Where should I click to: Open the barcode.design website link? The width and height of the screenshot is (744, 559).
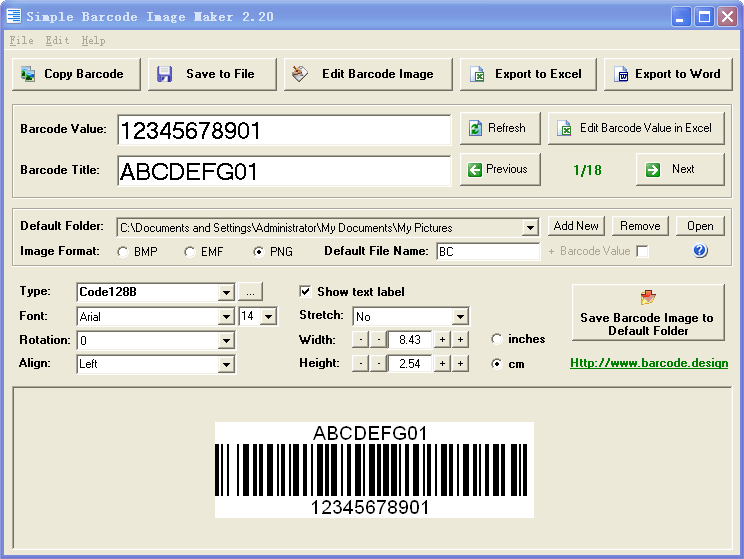pos(649,363)
